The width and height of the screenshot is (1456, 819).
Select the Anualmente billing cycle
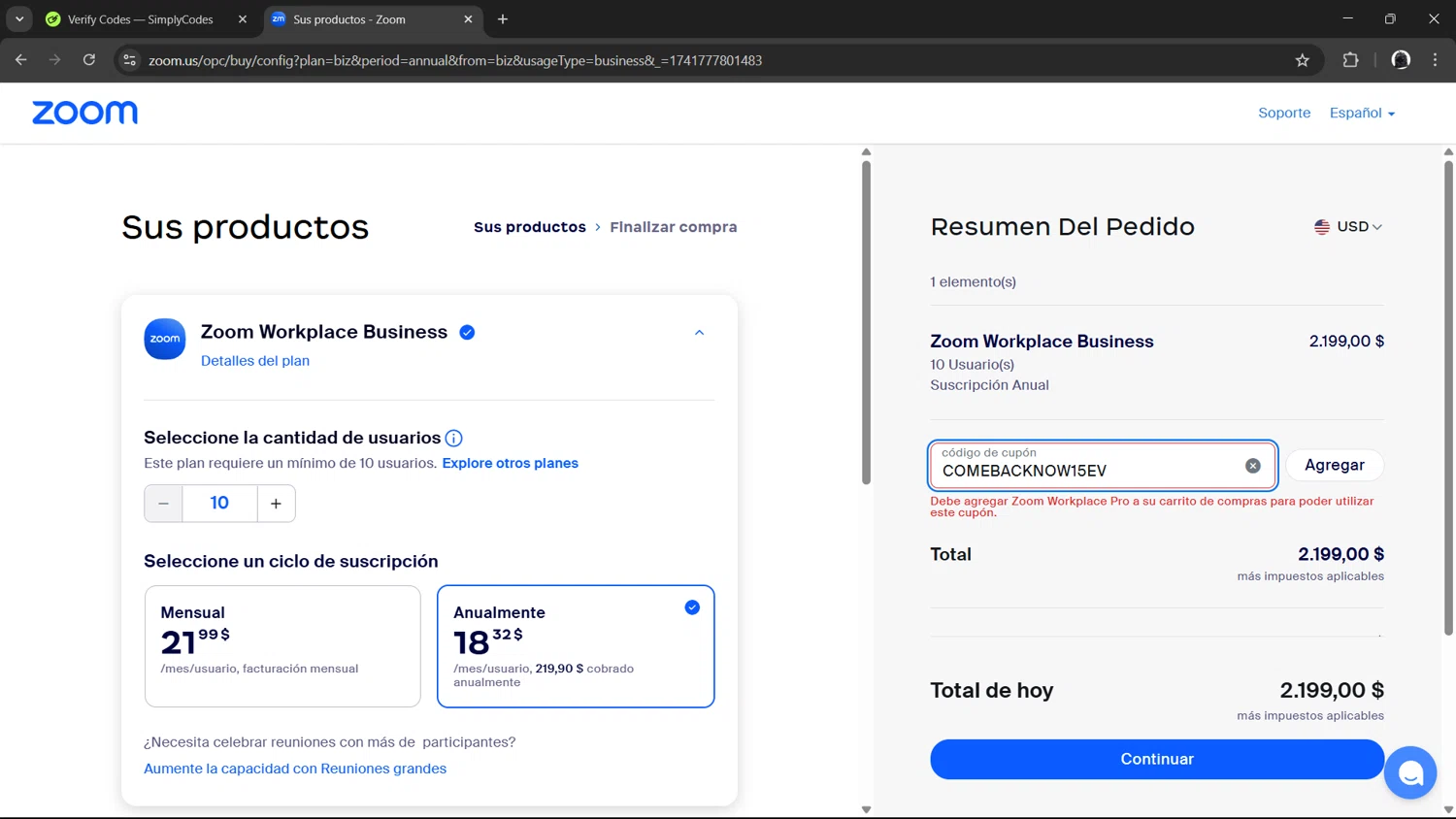coord(576,645)
